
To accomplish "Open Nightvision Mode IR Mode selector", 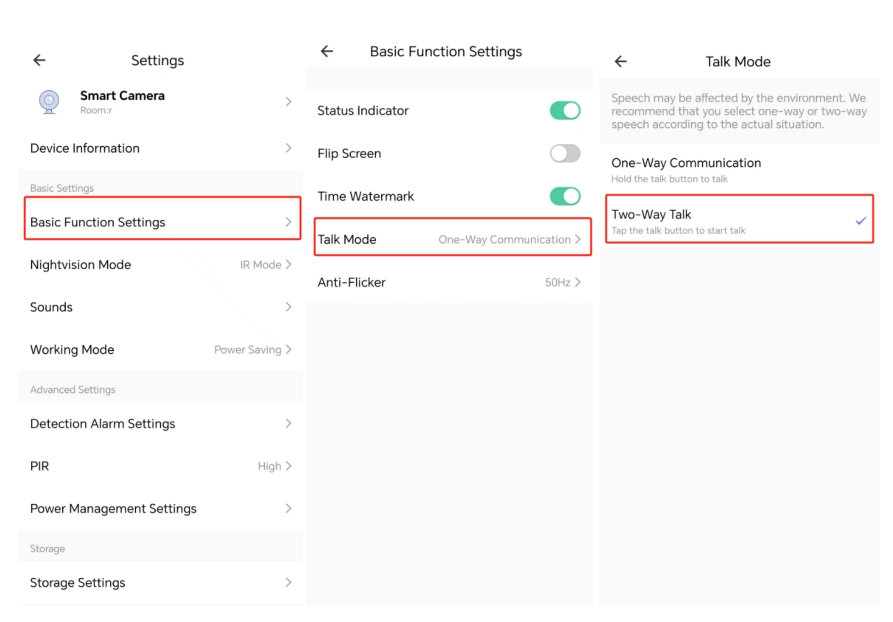I will [265, 265].
